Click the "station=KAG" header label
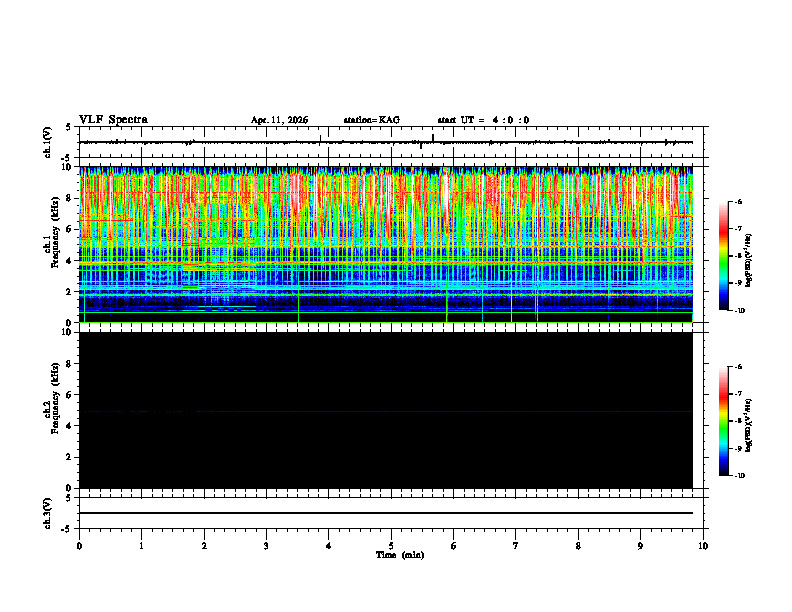The image size is (792, 612). 371,120
